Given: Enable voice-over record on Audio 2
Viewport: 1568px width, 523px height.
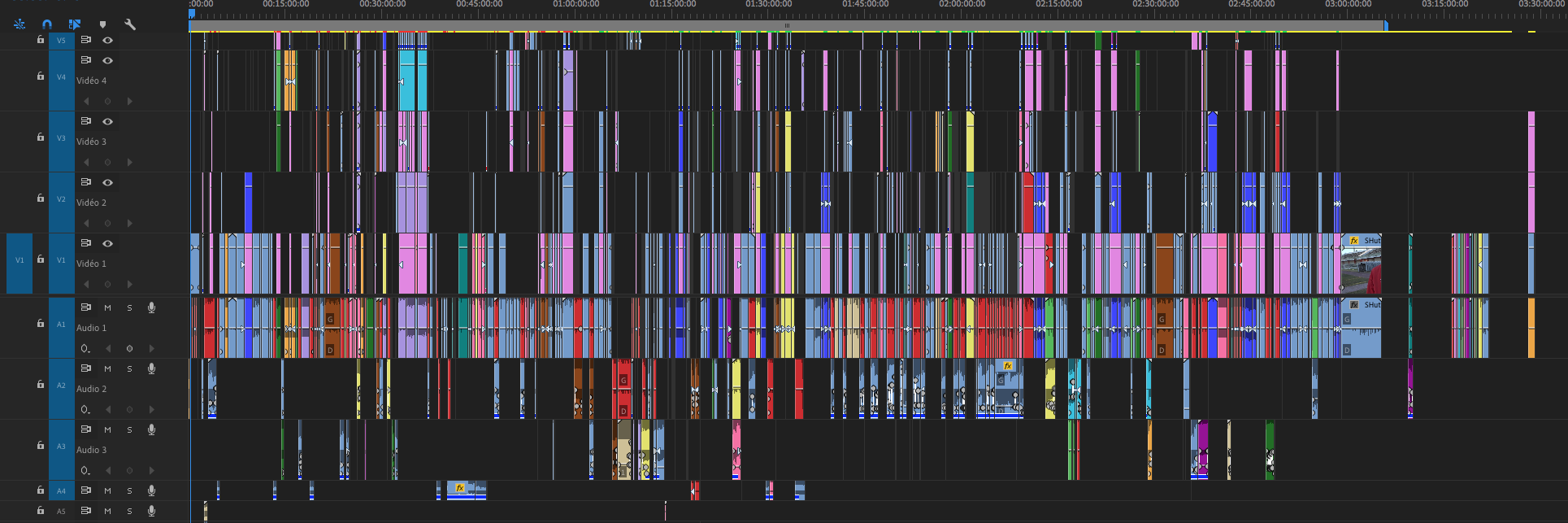Looking at the screenshot, I should (x=151, y=368).
